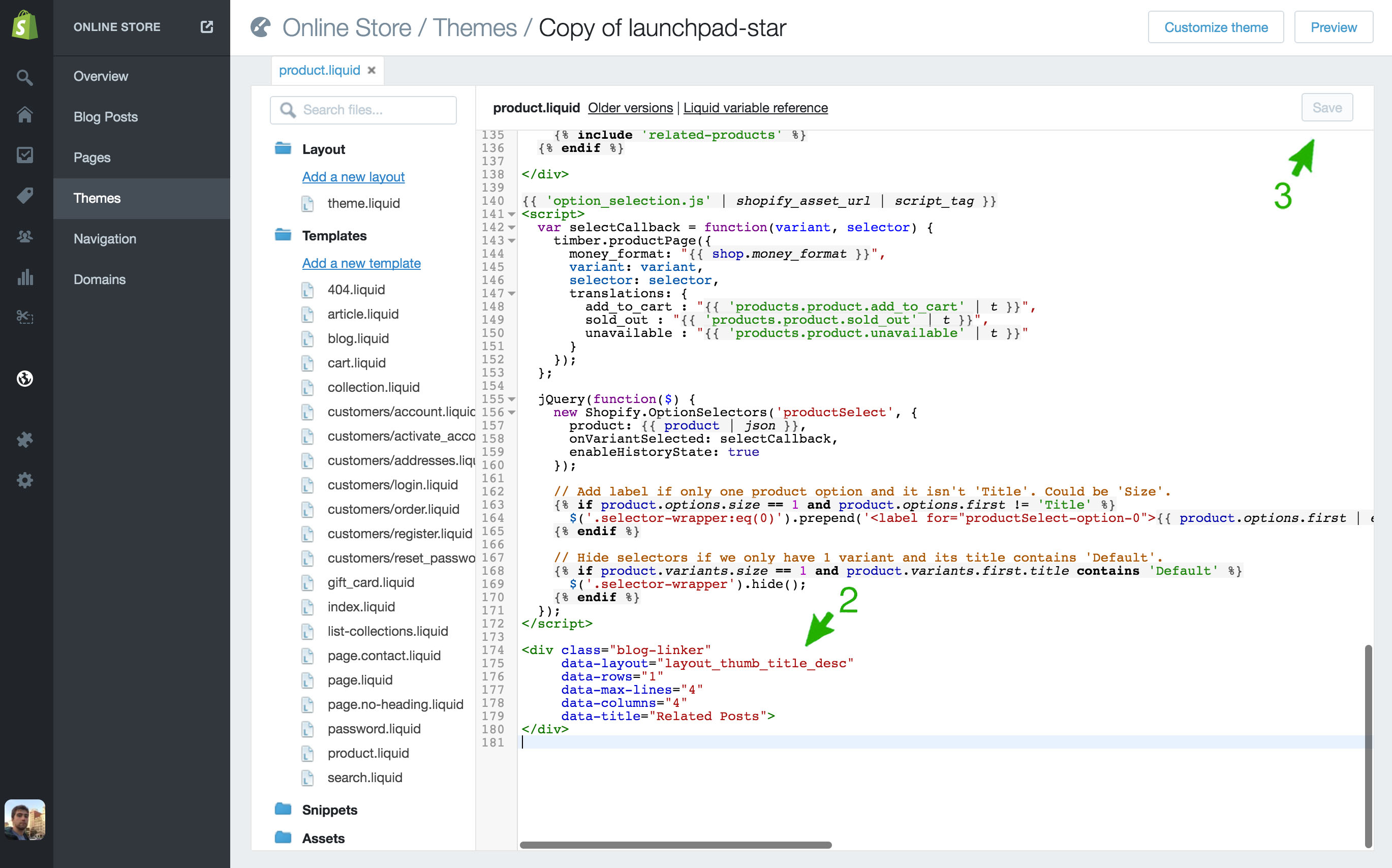Click the Shopify logo icon

[25, 26]
